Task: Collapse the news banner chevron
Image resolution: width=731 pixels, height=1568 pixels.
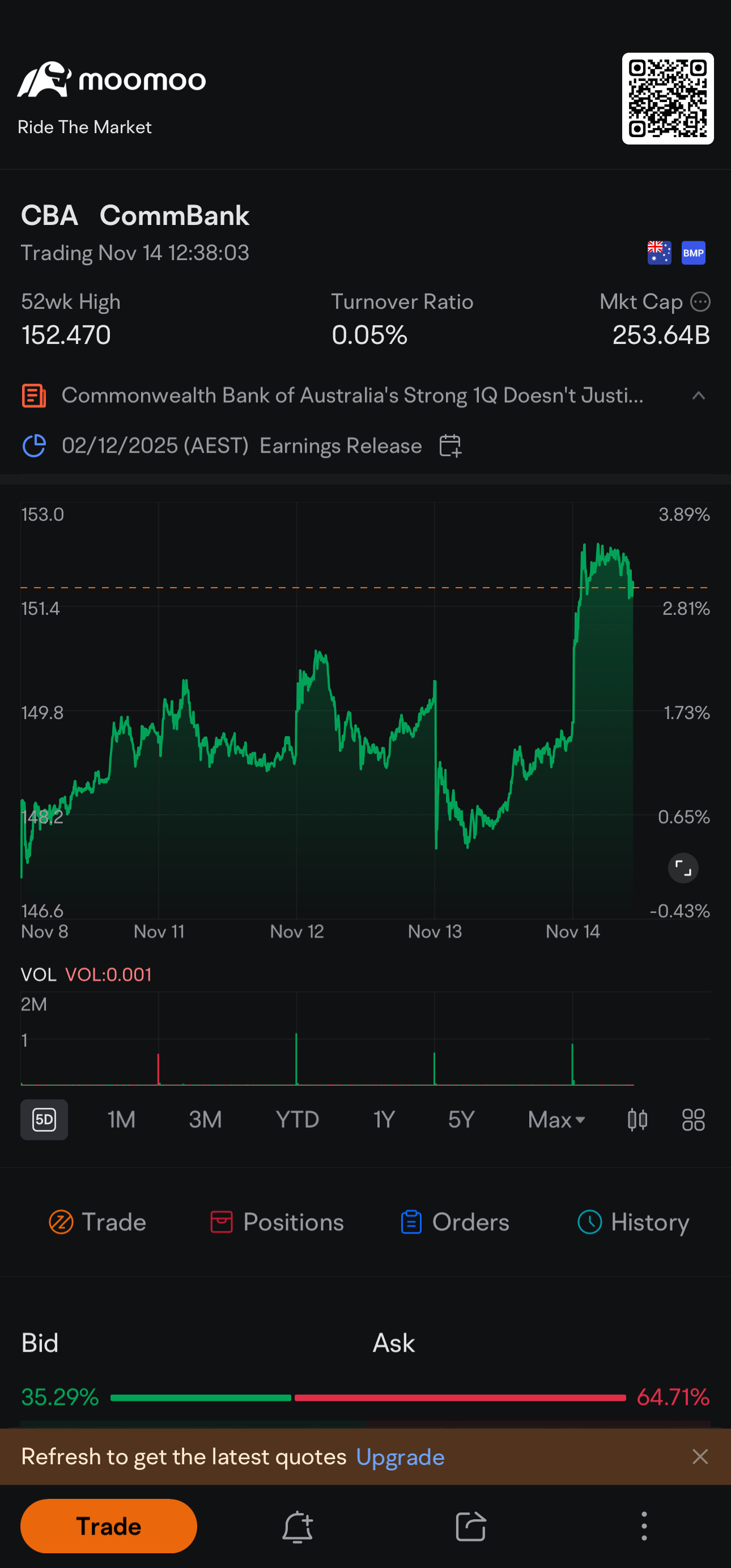Action: [699, 396]
